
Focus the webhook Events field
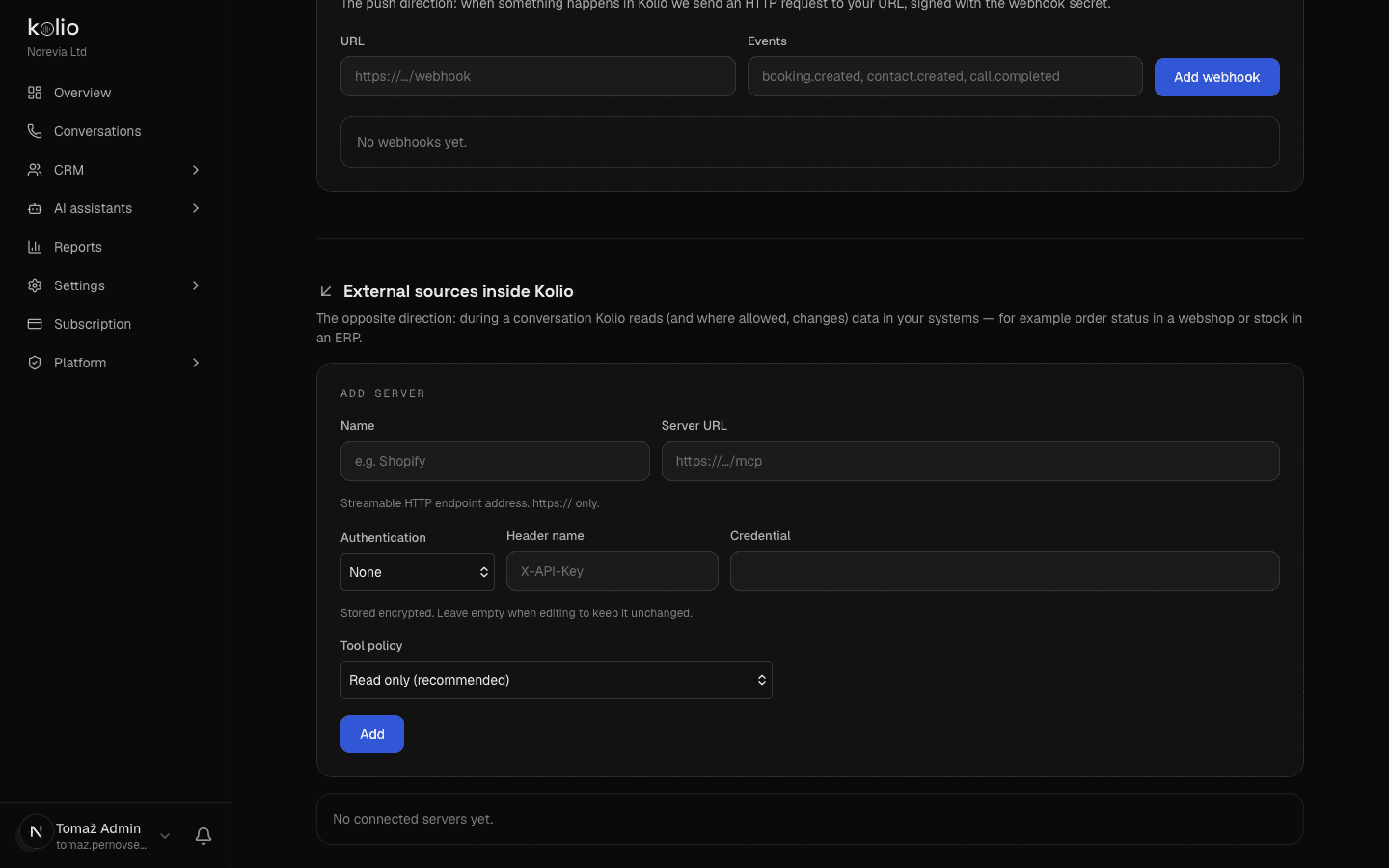click(x=945, y=76)
